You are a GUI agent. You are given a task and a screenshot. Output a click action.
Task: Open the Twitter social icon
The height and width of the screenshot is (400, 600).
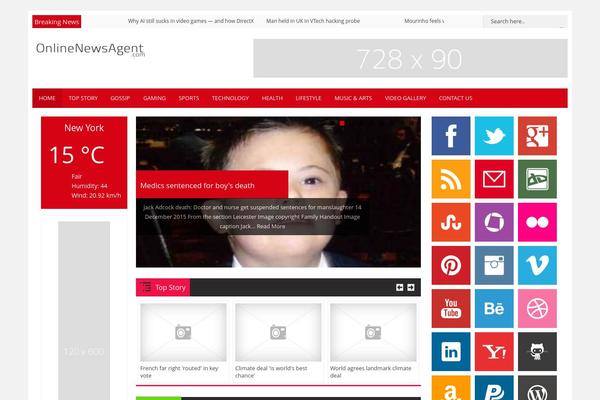(x=494, y=136)
